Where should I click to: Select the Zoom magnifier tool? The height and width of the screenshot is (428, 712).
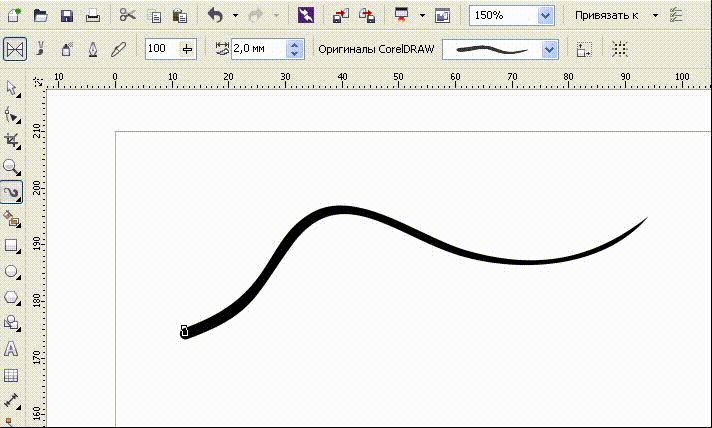[12, 167]
